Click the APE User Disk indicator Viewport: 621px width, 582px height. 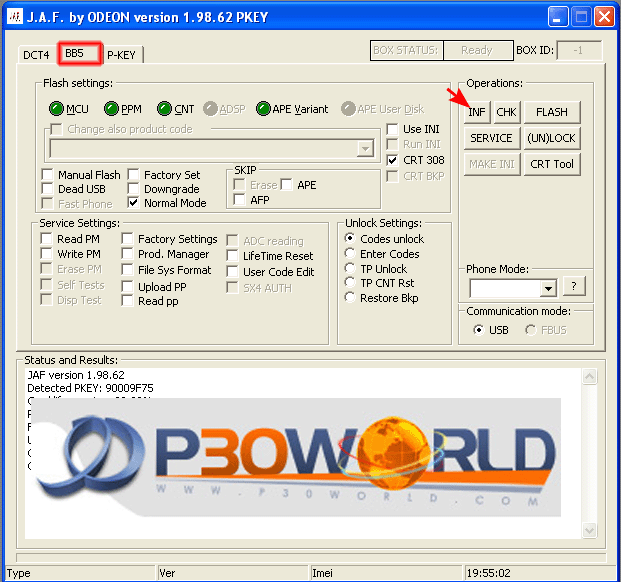click(x=348, y=109)
